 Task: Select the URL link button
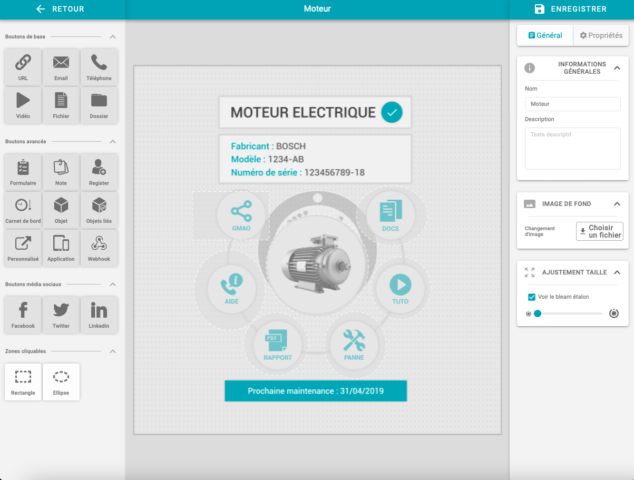click(x=23, y=66)
